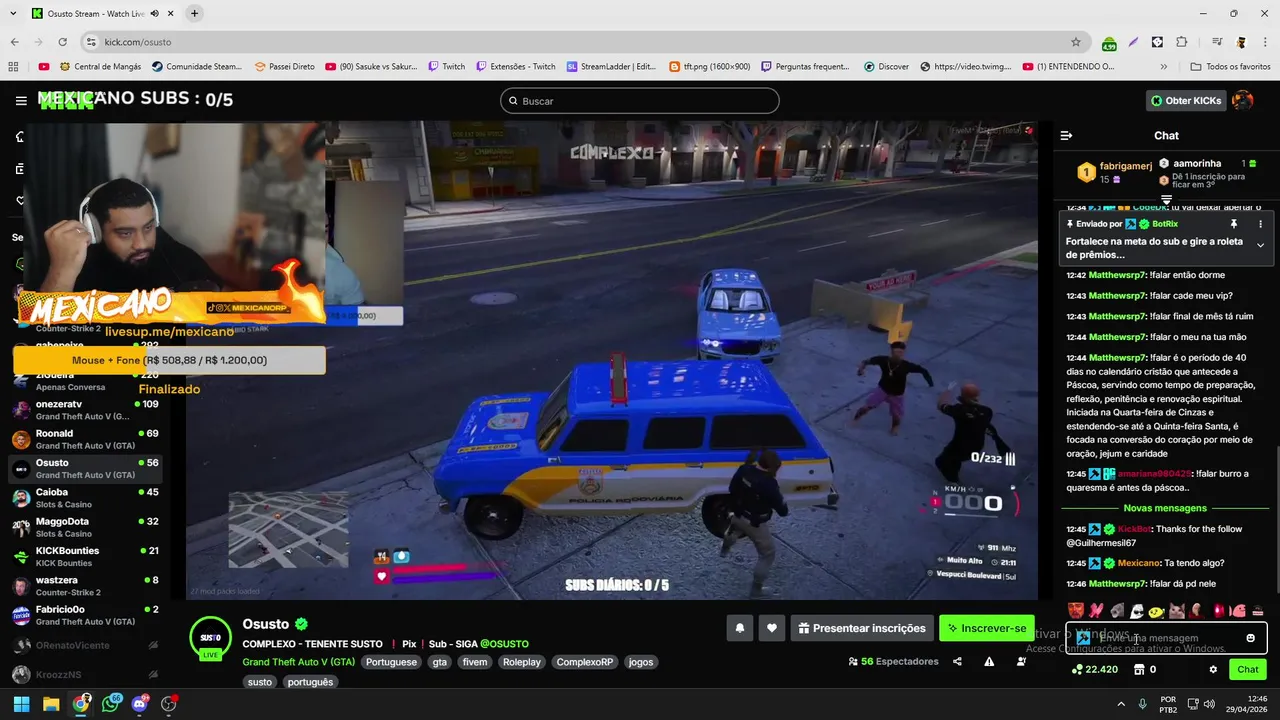The height and width of the screenshot is (720, 1280).
Task: Reload the page
Action: 62,42
